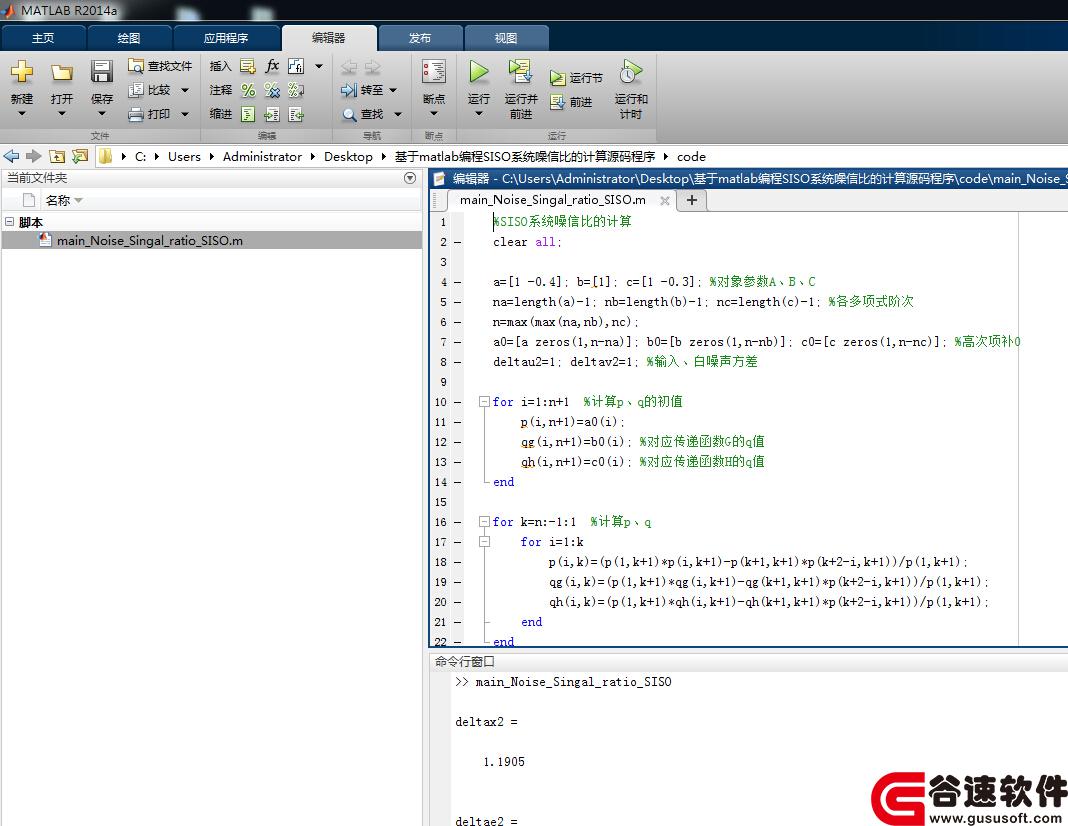Collapse the 脚本 group in Current Folder

[10, 221]
